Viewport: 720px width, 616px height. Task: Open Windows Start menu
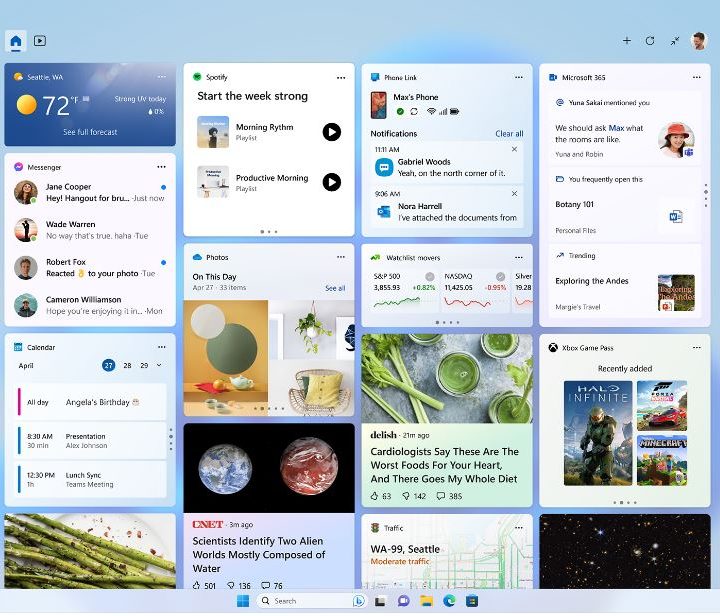pos(243,601)
